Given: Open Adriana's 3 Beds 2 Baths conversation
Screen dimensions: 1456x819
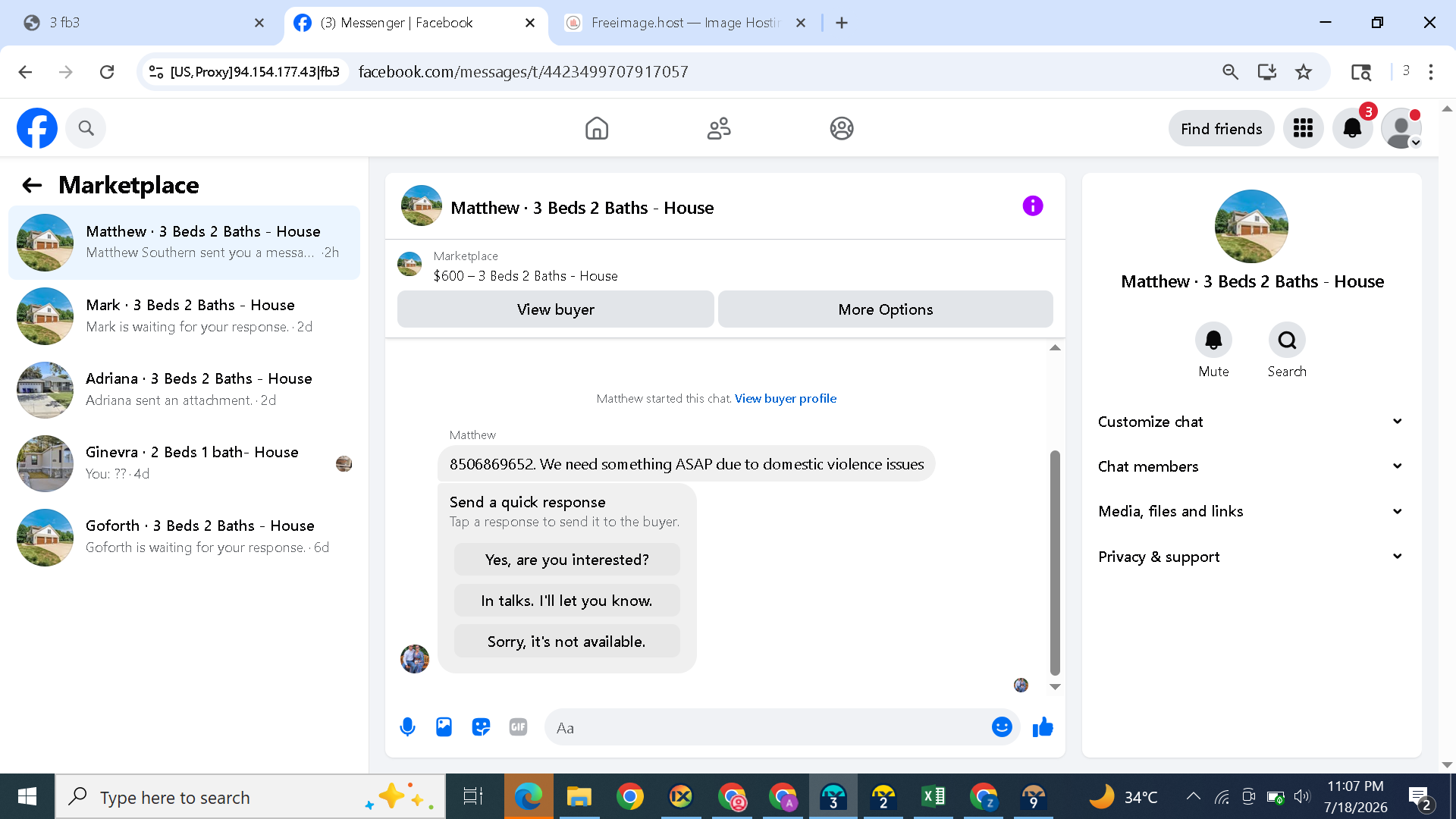Looking at the screenshot, I should tap(184, 390).
